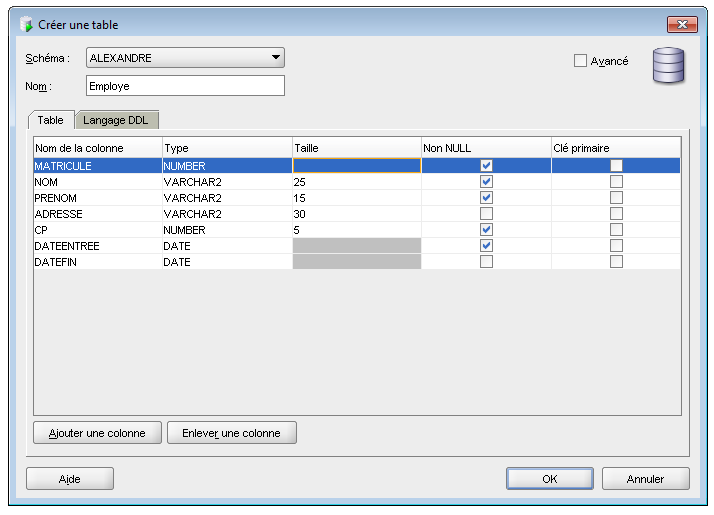Select the Table tab
The image size is (714, 515).
(50, 120)
